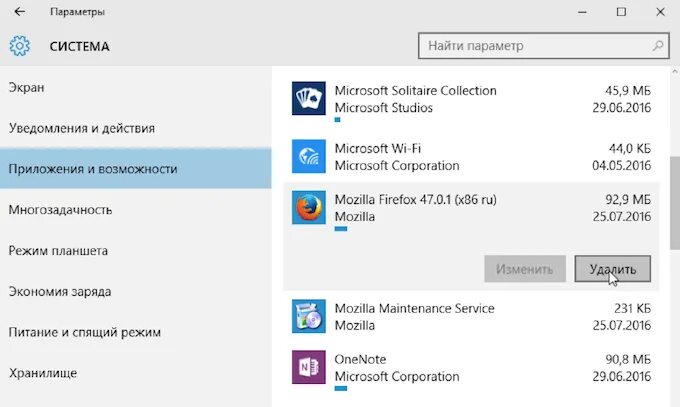This screenshot has width=680, height=407.
Task: Click the search magnifier icon
Action: (659, 46)
